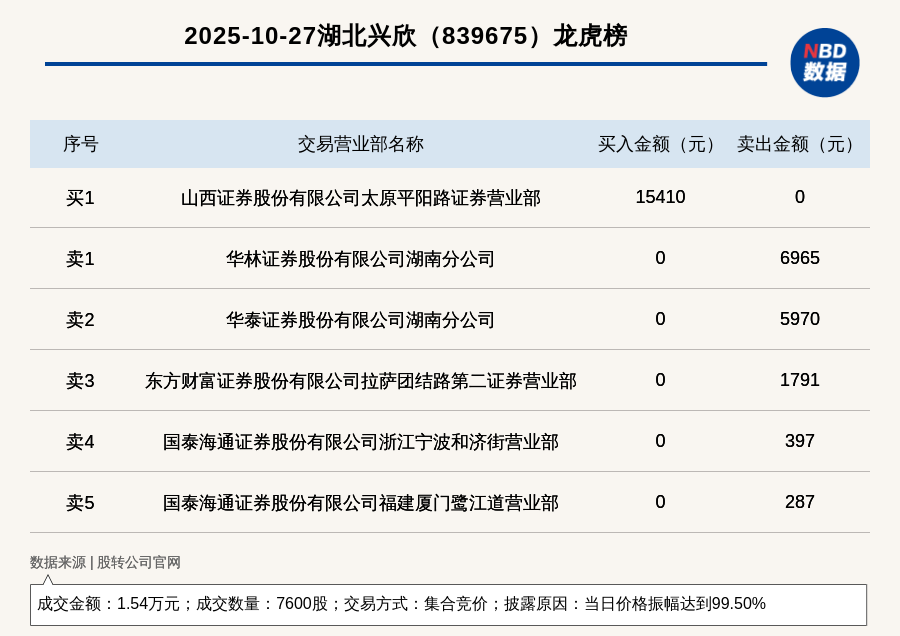900x636 pixels.
Task: Click the 成交金额 summary note box
Action: (x=448, y=604)
